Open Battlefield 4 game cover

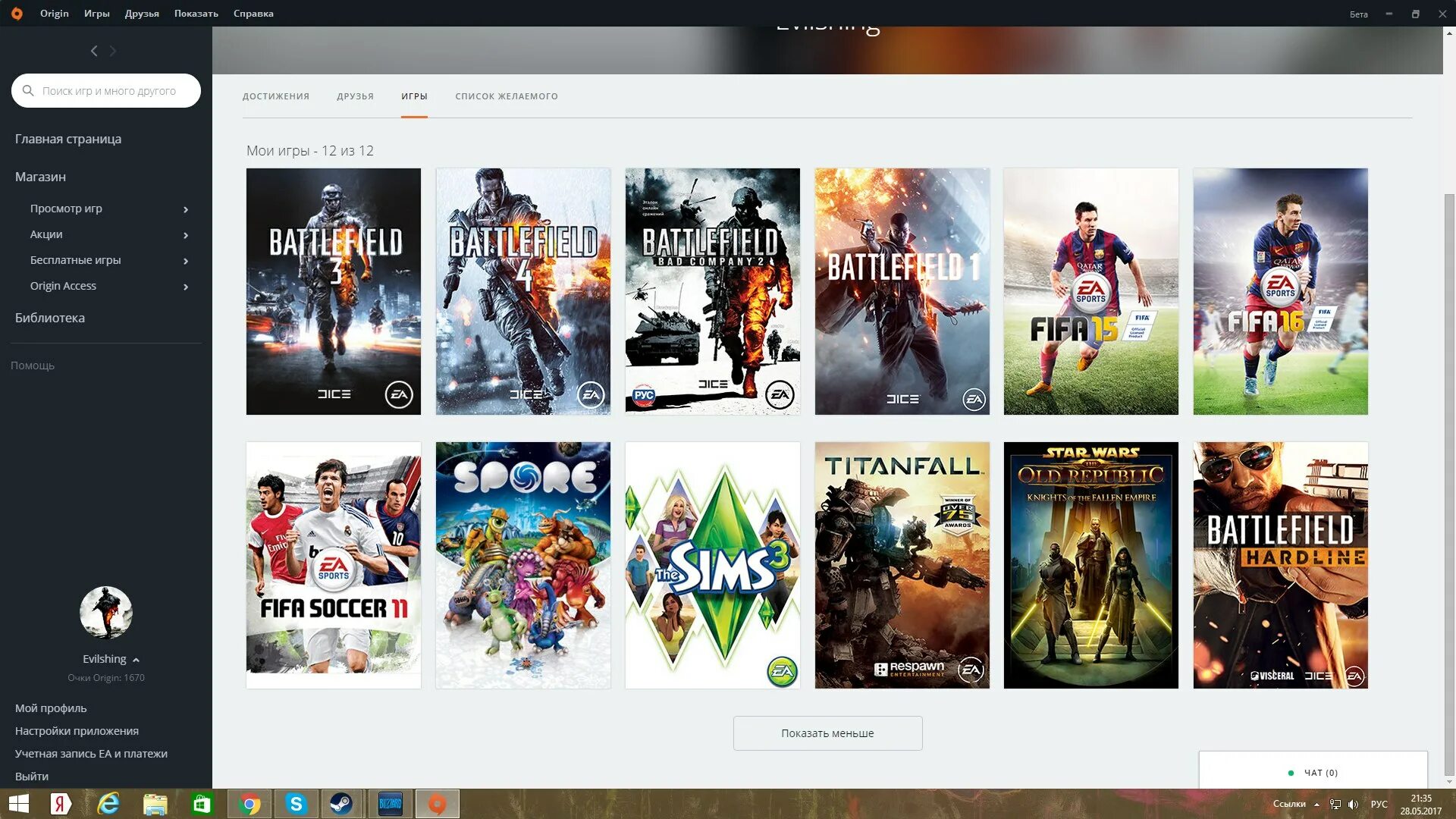[523, 291]
